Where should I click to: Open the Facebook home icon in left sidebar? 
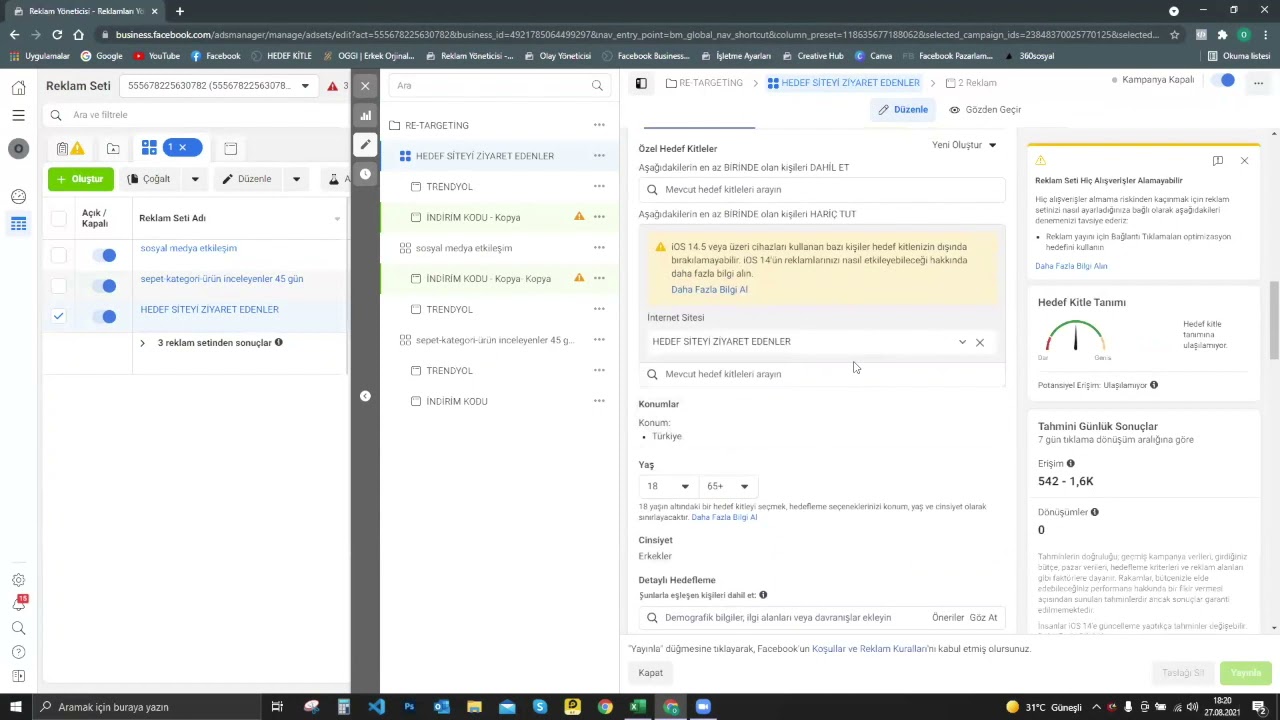click(18, 88)
